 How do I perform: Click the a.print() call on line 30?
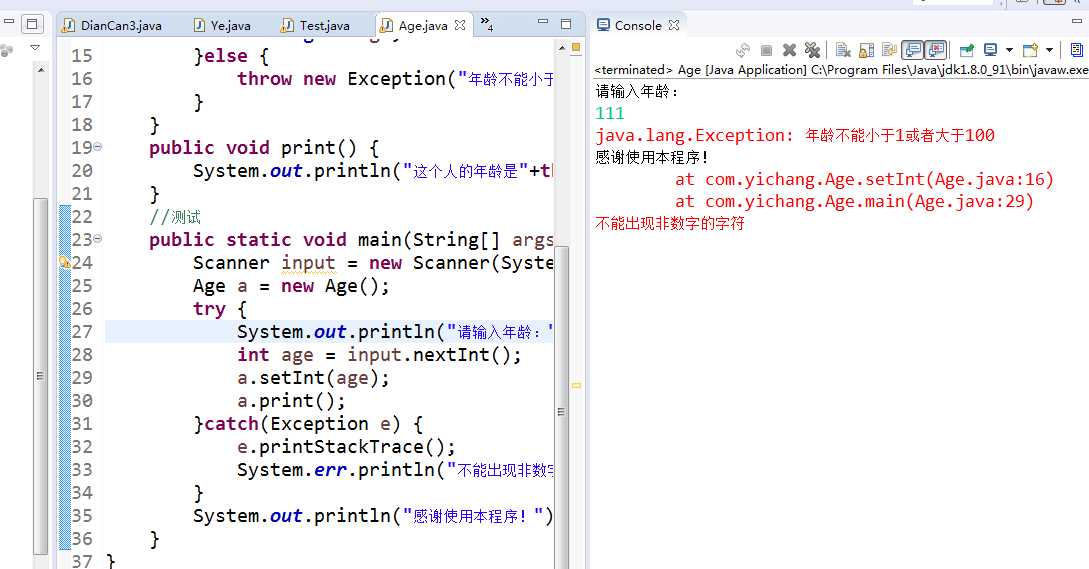click(291, 400)
